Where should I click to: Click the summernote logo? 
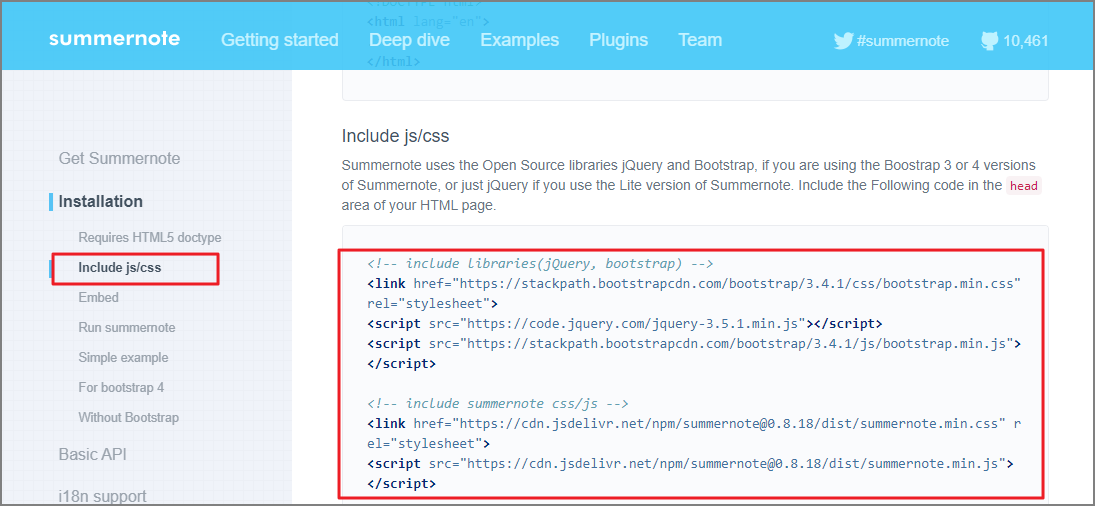pos(115,38)
